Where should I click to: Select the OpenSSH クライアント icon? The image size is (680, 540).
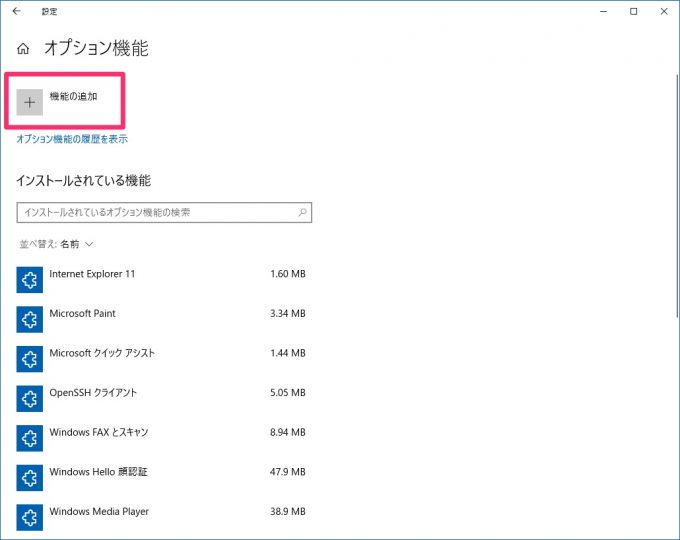pos(29,398)
